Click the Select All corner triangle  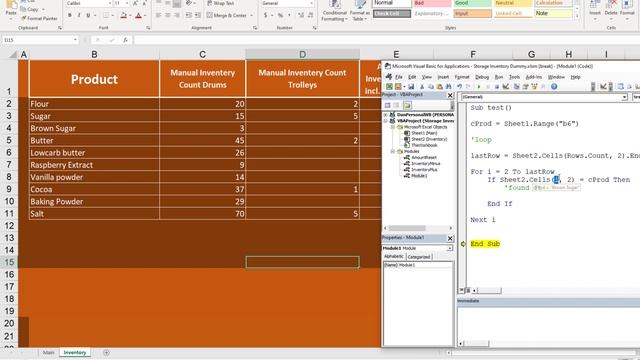(x=13, y=54)
